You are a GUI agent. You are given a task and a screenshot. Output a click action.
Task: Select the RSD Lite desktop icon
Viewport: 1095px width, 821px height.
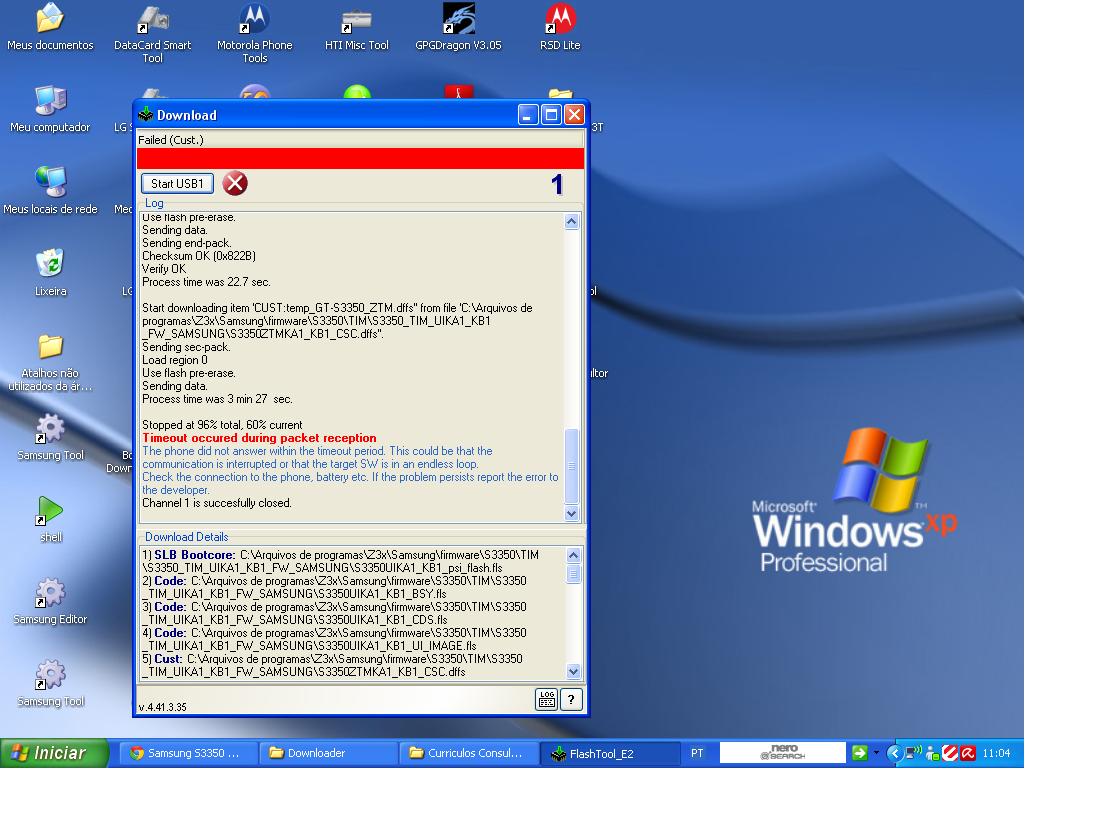click(x=560, y=28)
